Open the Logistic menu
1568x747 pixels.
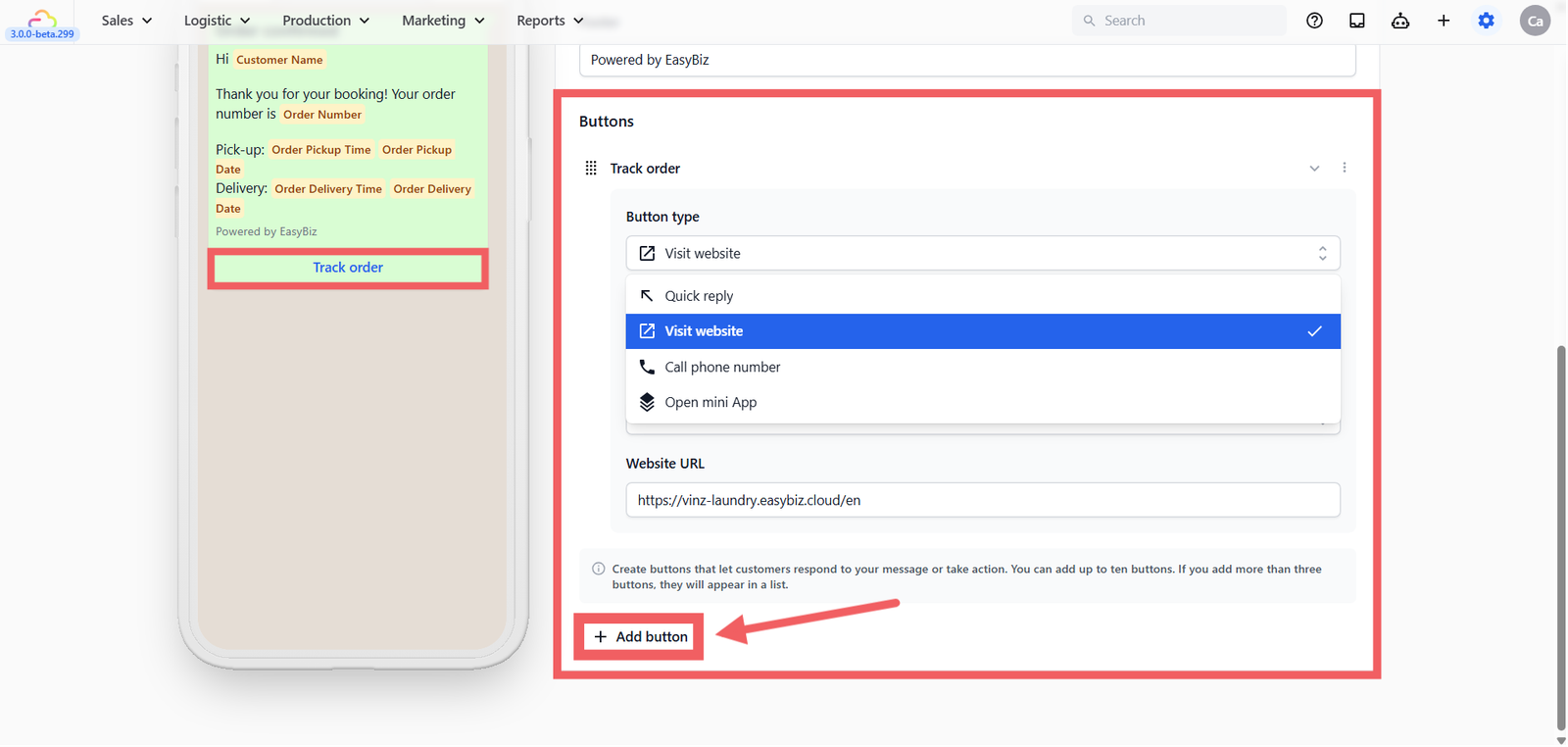[x=218, y=21]
